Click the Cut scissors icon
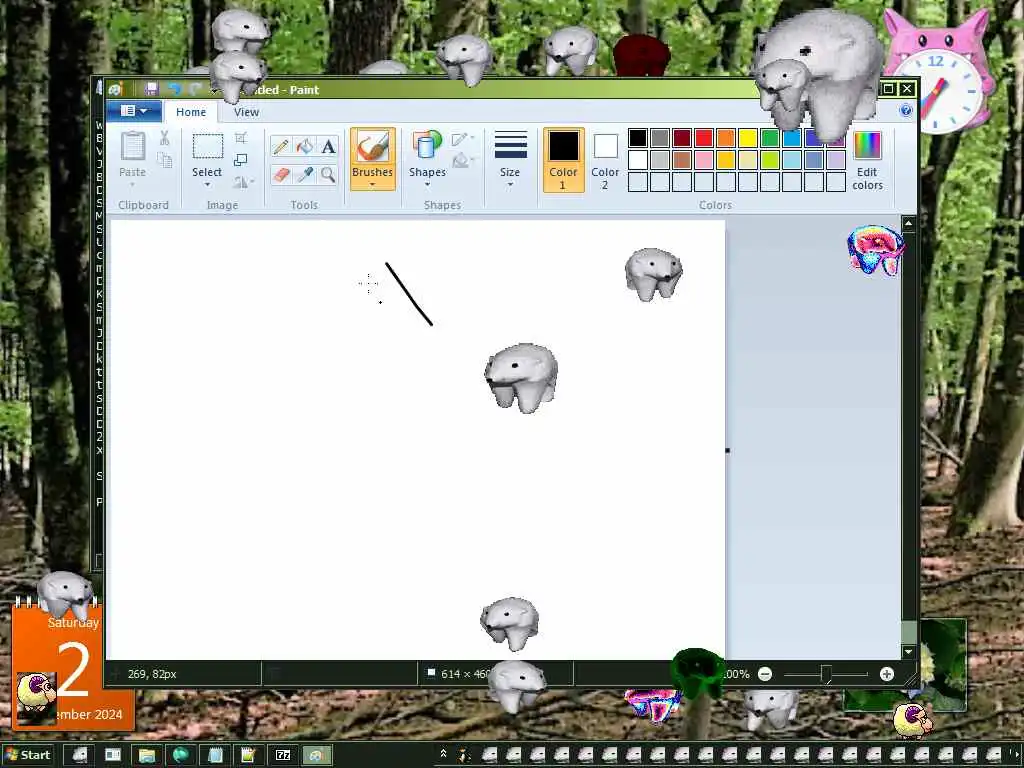This screenshot has height=768, width=1024. click(165, 138)
